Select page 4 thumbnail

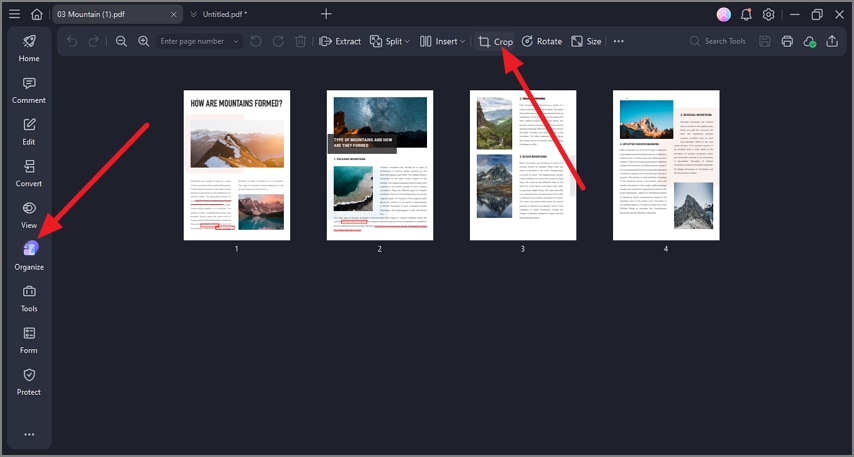666,165
